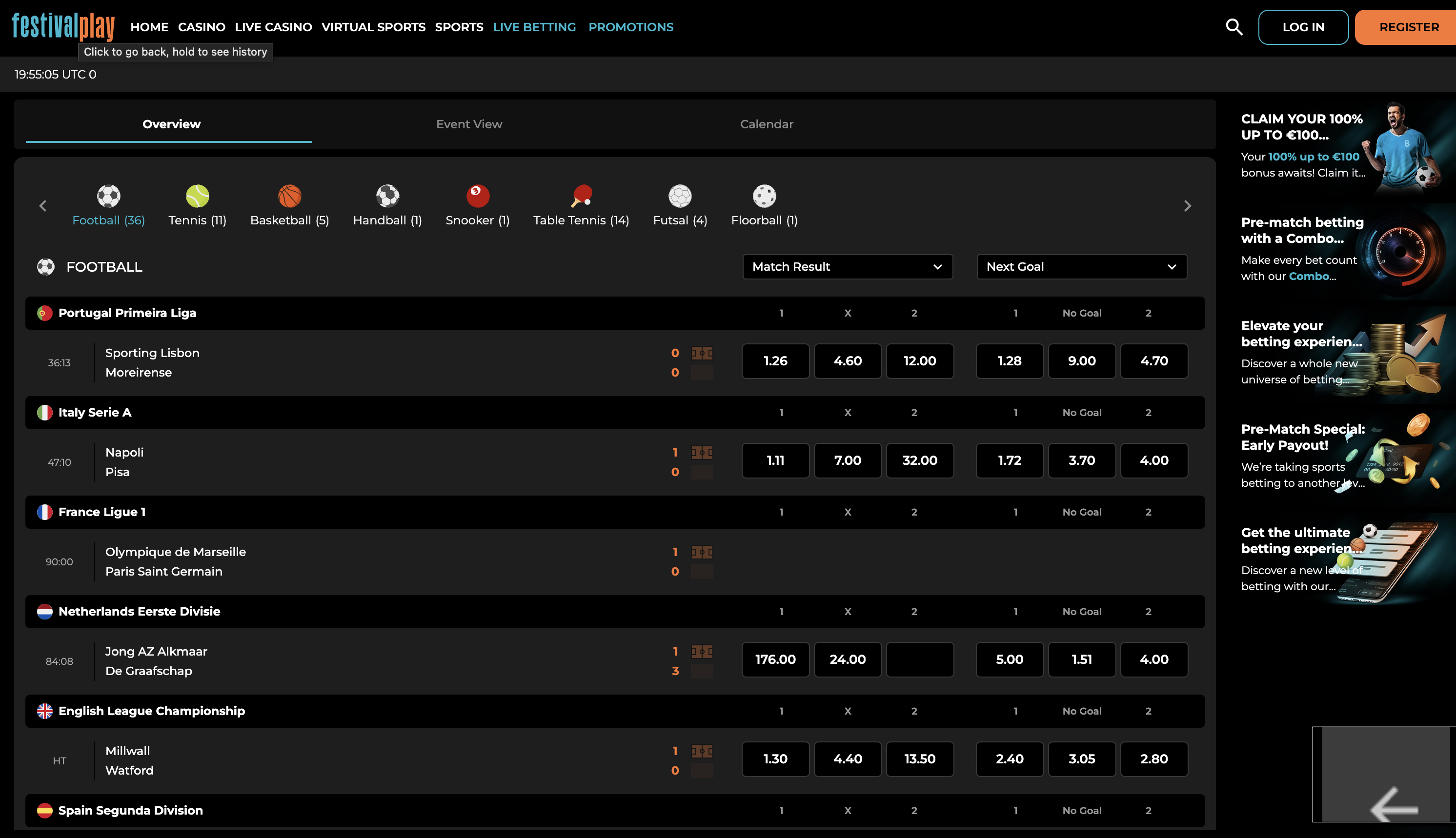Expand the Next Goal dropdown
1456x838 pixels.
click(1081, 267)
